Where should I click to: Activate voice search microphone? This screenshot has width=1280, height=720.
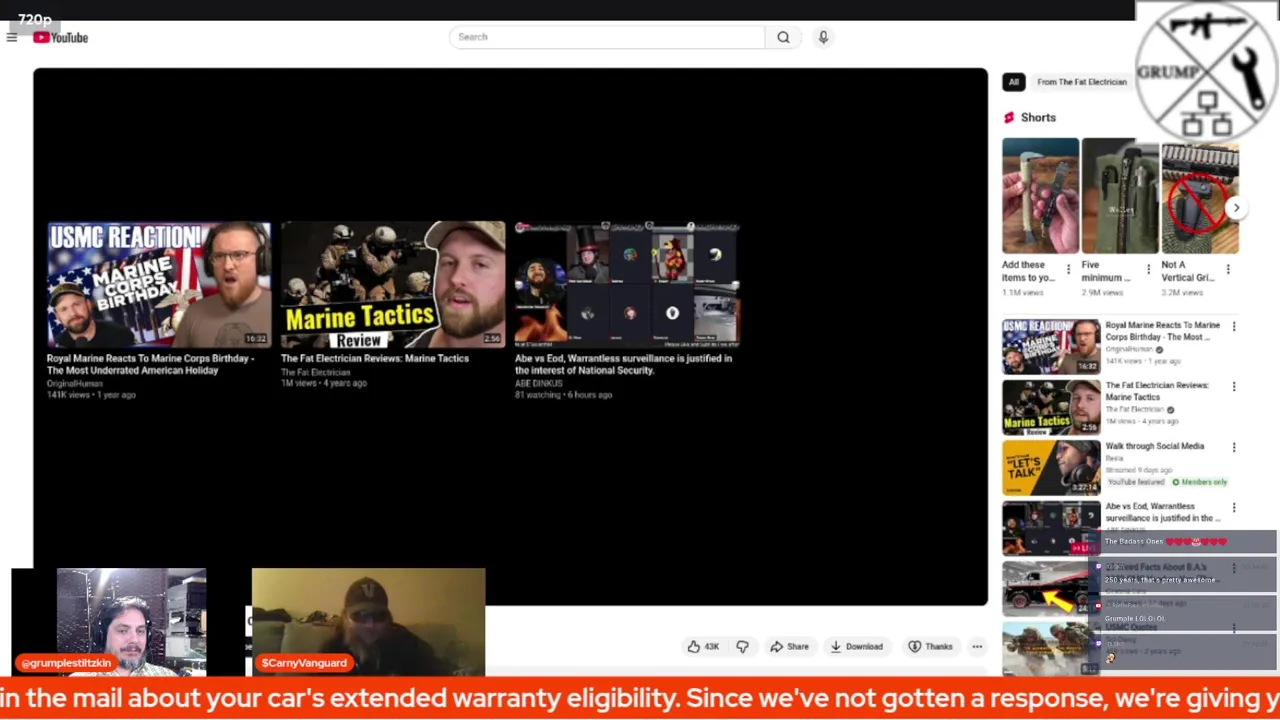[823, 37]
